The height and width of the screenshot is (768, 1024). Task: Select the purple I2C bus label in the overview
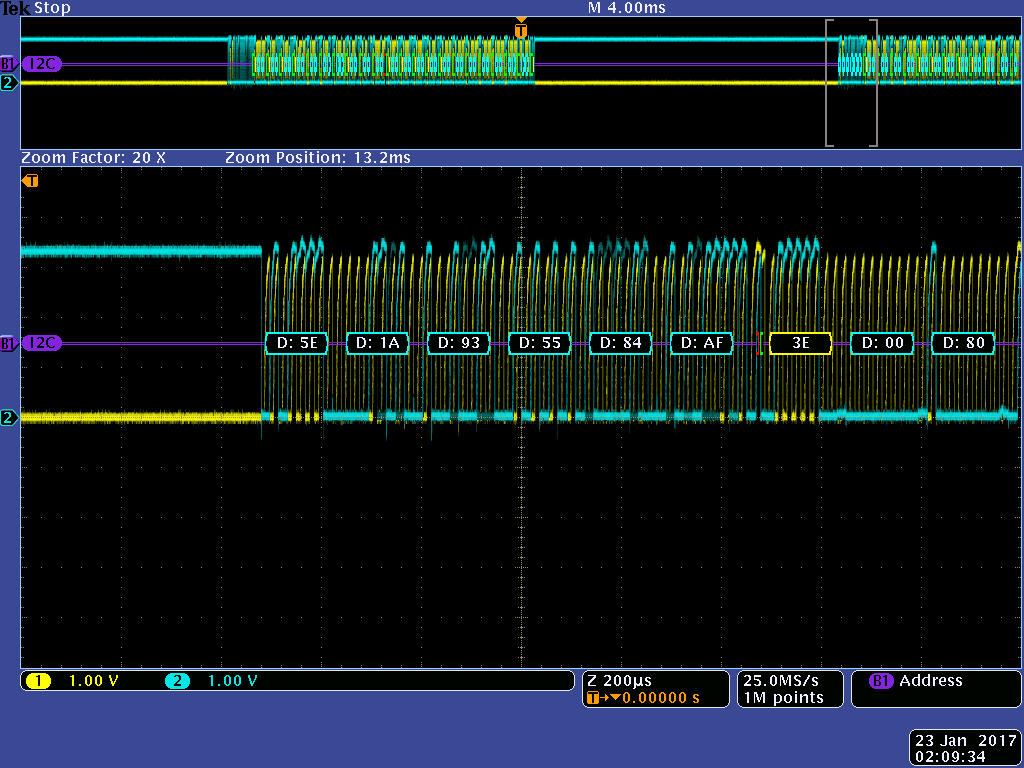click(42, 64)
